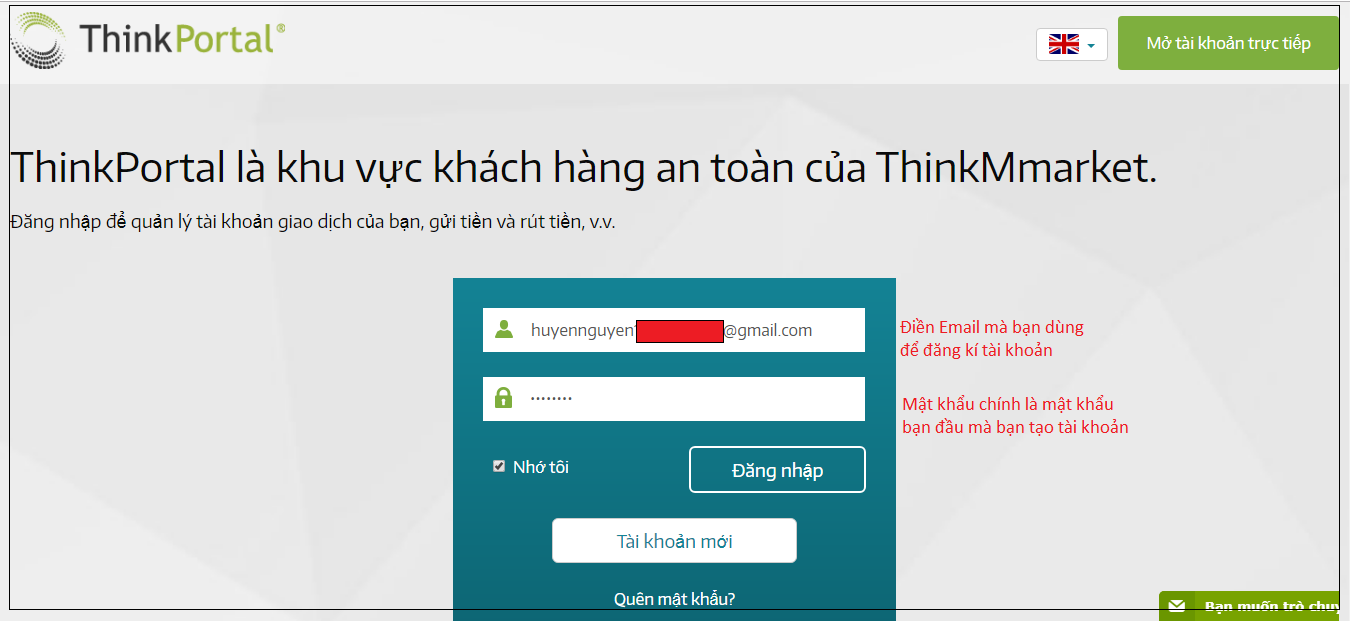Open the language flag dropdown
The height and width of the screenshot is (621, 1350).
(1072, 44)
